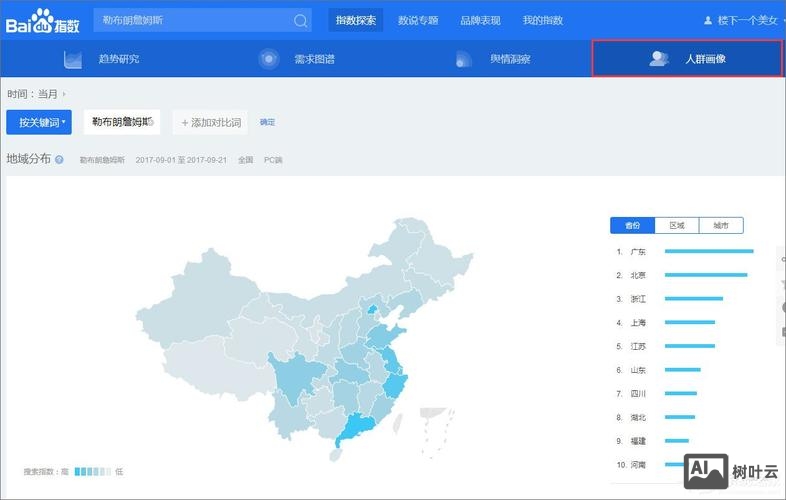This screenshot has height=500, width=786.
Task: Select the 城市 ranking tab
Action: (x=721, y=225)
